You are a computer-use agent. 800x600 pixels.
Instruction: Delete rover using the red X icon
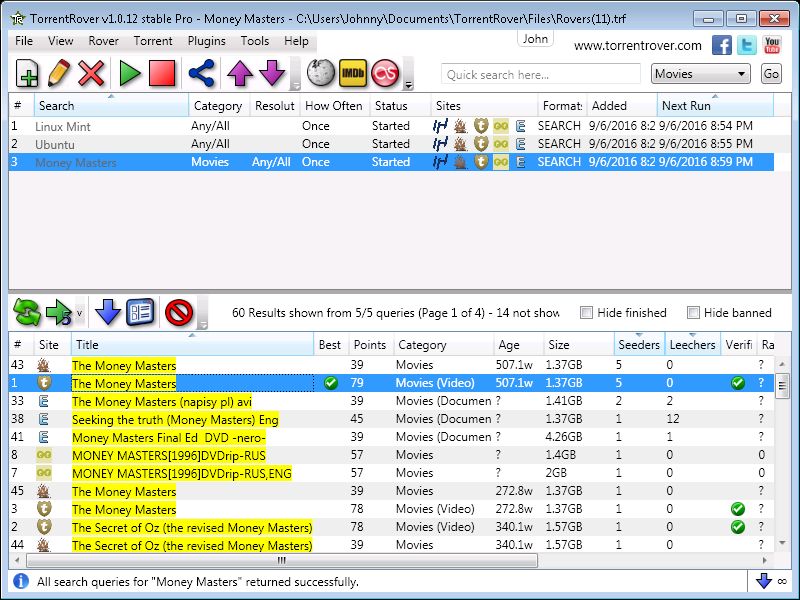pyautogui.click(x=91, y=73)
